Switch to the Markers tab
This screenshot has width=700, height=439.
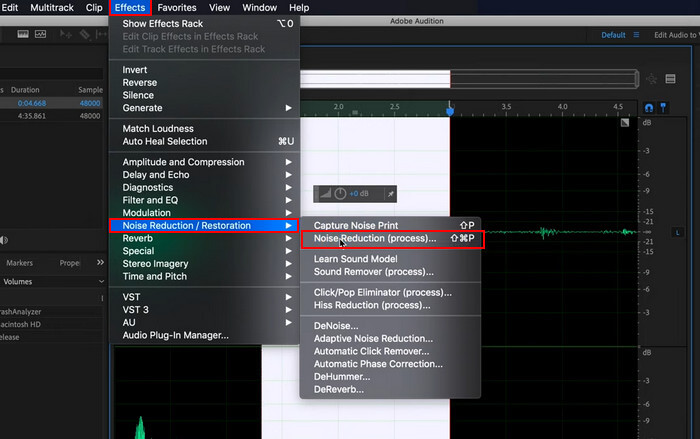pyautogui.click(x=19, y=263)
